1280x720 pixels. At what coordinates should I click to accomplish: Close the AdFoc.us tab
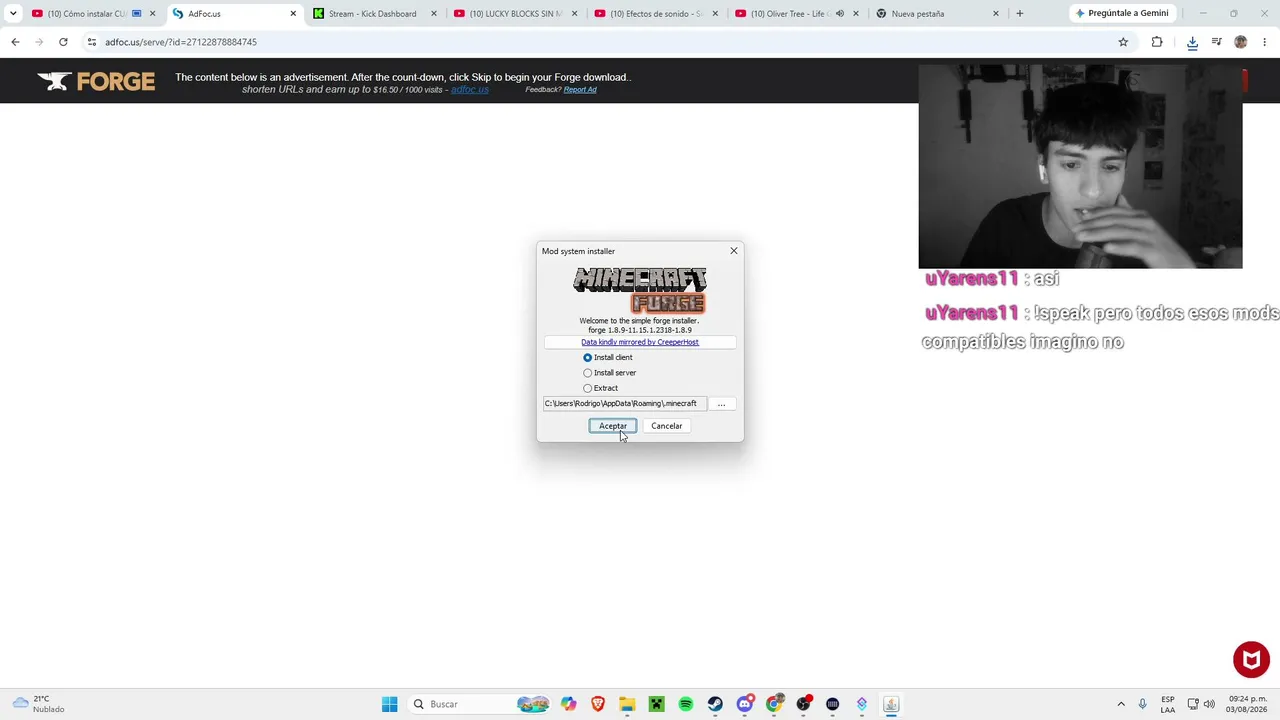tap(293, 14)
